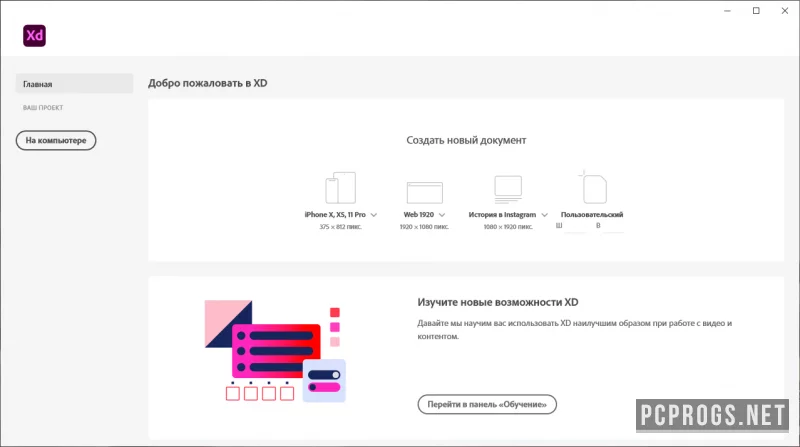Click the Изучите новые возможности XD heading
The height and width of the screenshot is (447, 800).
(498, 302)
